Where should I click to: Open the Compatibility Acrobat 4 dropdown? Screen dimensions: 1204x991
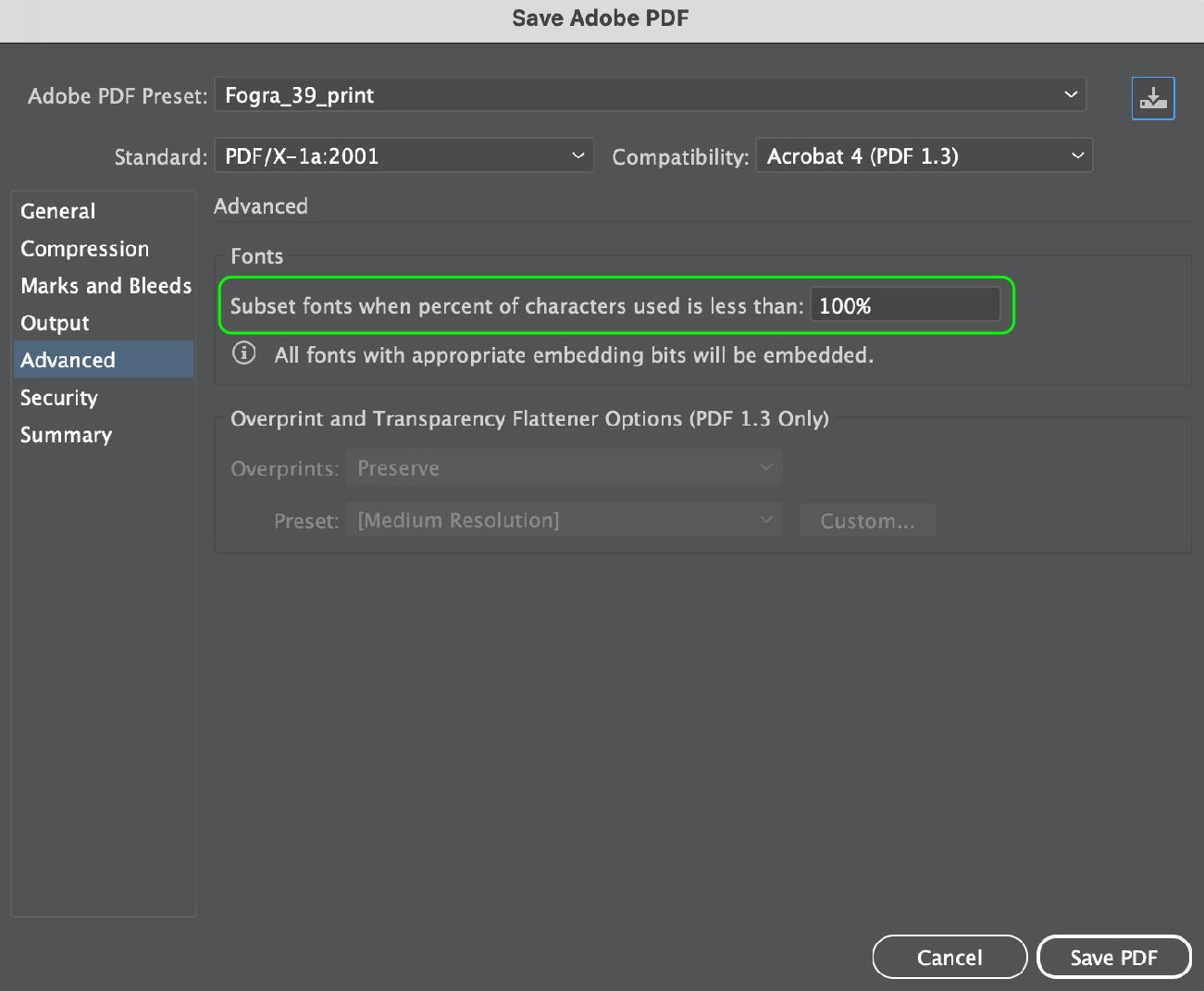[924, 155]
